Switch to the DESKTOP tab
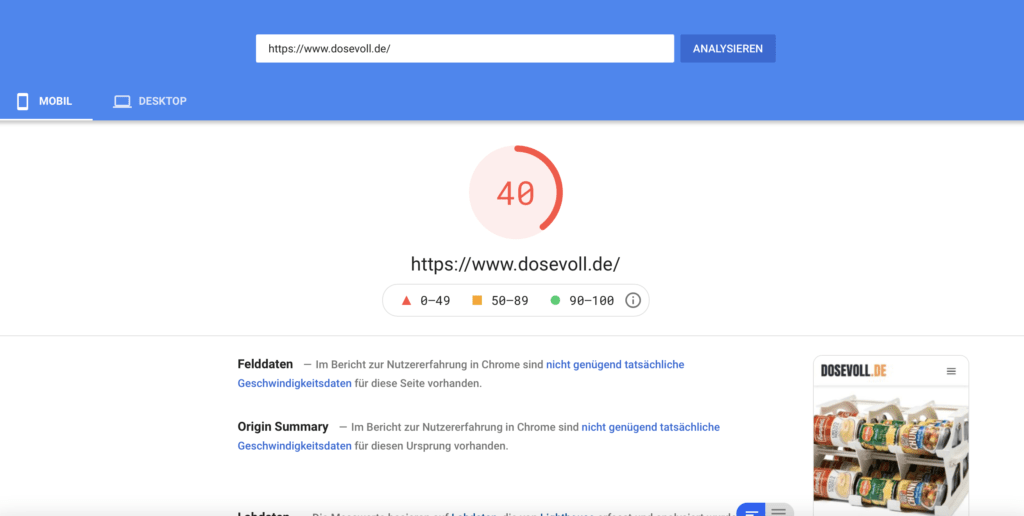This screenshot has height=516, width=1024. [x=150, y=101]
